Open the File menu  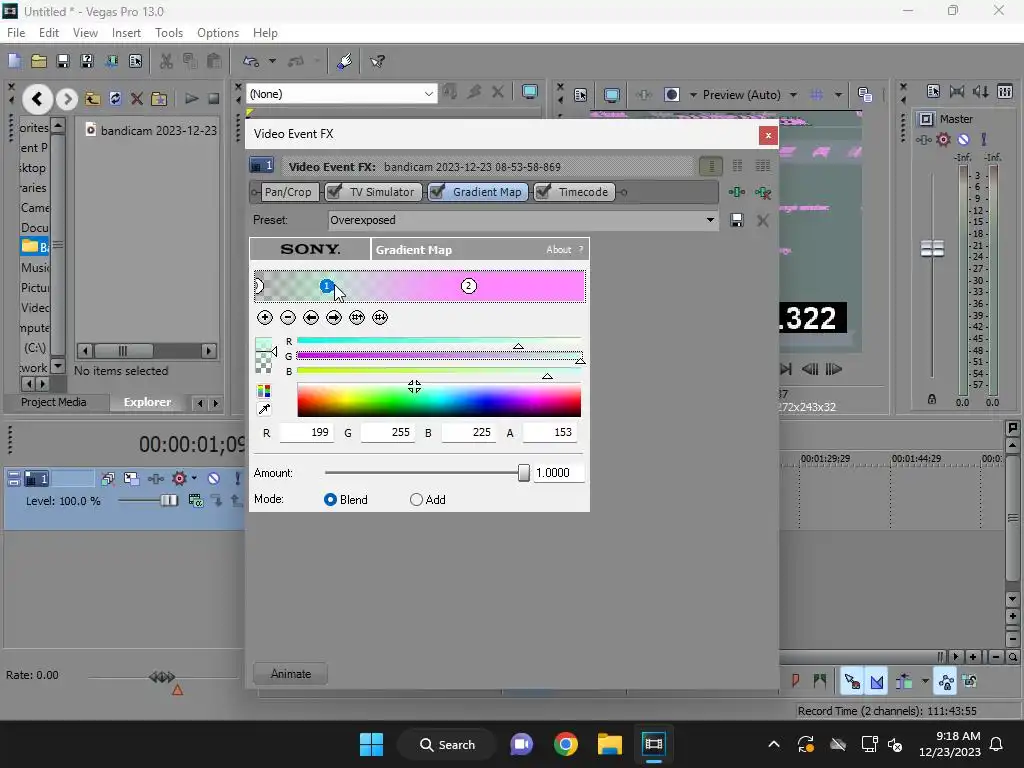[16, 33]
